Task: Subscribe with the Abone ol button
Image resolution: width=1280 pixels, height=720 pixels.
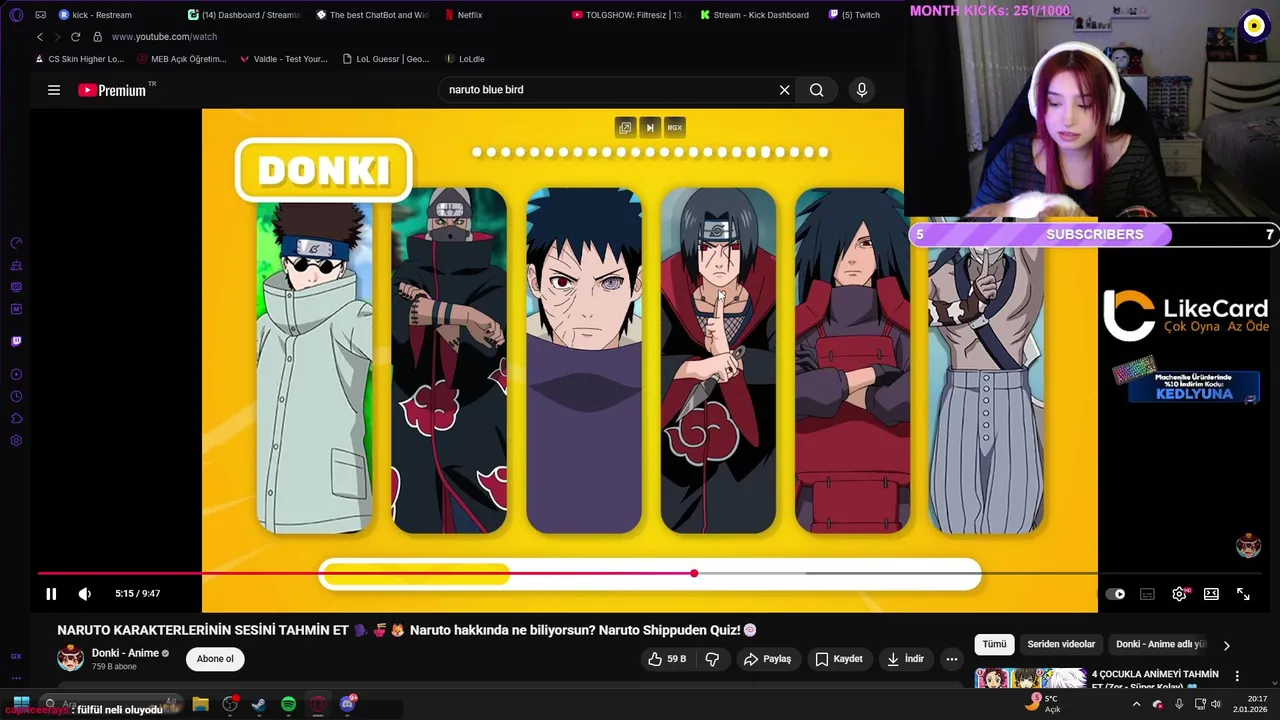Action: pyautogui.click(x=215, y=659)
